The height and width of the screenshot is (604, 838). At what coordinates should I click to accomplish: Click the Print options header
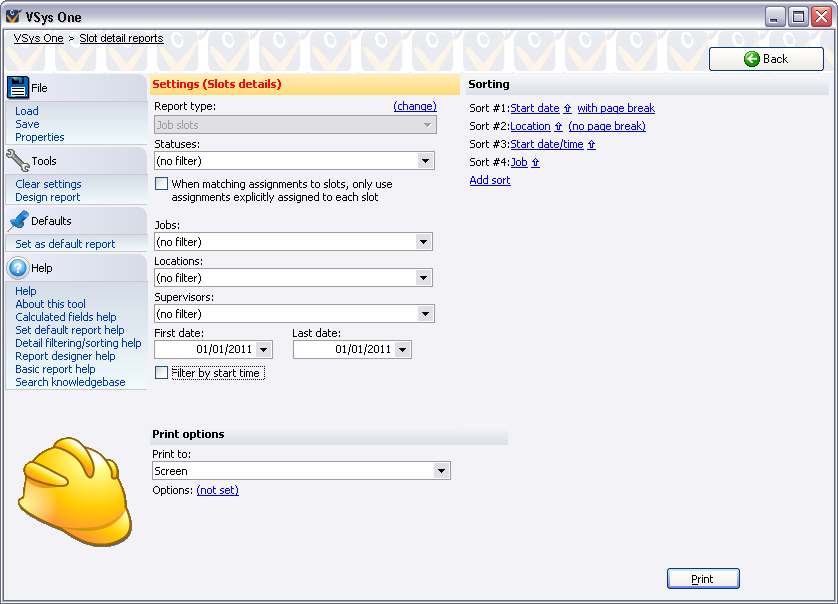(329, 434)
